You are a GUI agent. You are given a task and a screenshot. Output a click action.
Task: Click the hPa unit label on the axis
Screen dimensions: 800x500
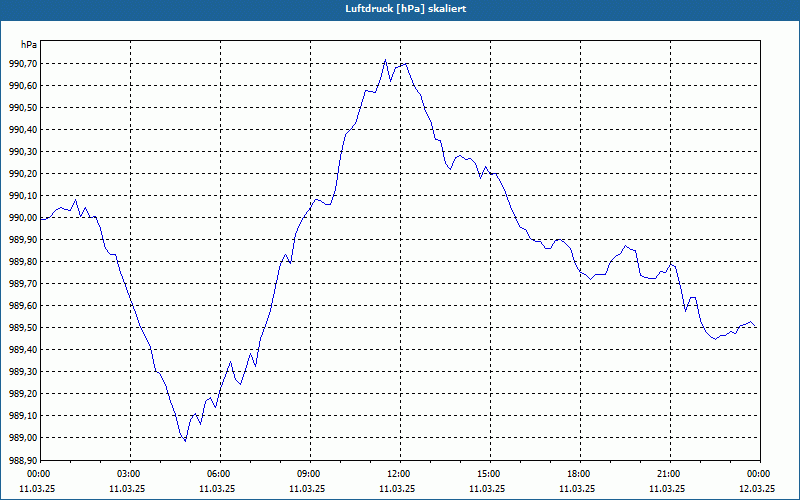(x=29, y=45)
